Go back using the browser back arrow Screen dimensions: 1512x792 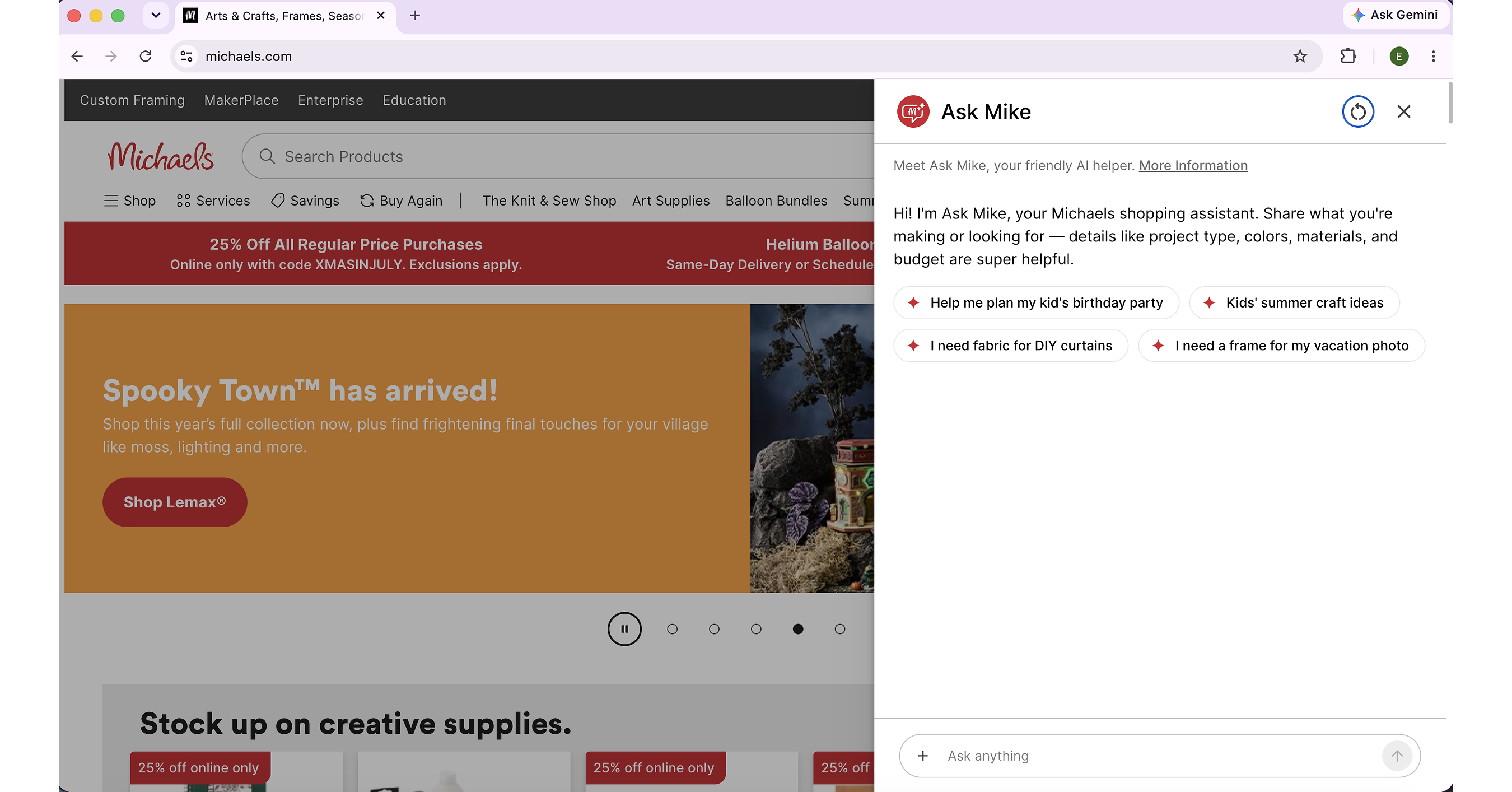(x=77, y=57)
